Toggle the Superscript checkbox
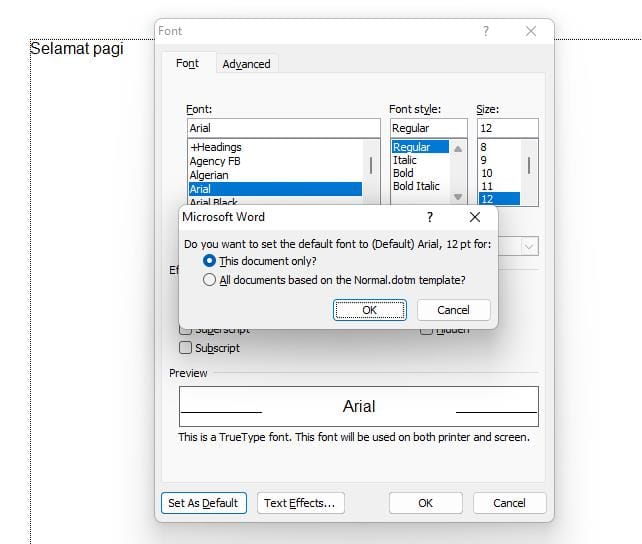Screen dimensions: 642x544 coord(185,330)
